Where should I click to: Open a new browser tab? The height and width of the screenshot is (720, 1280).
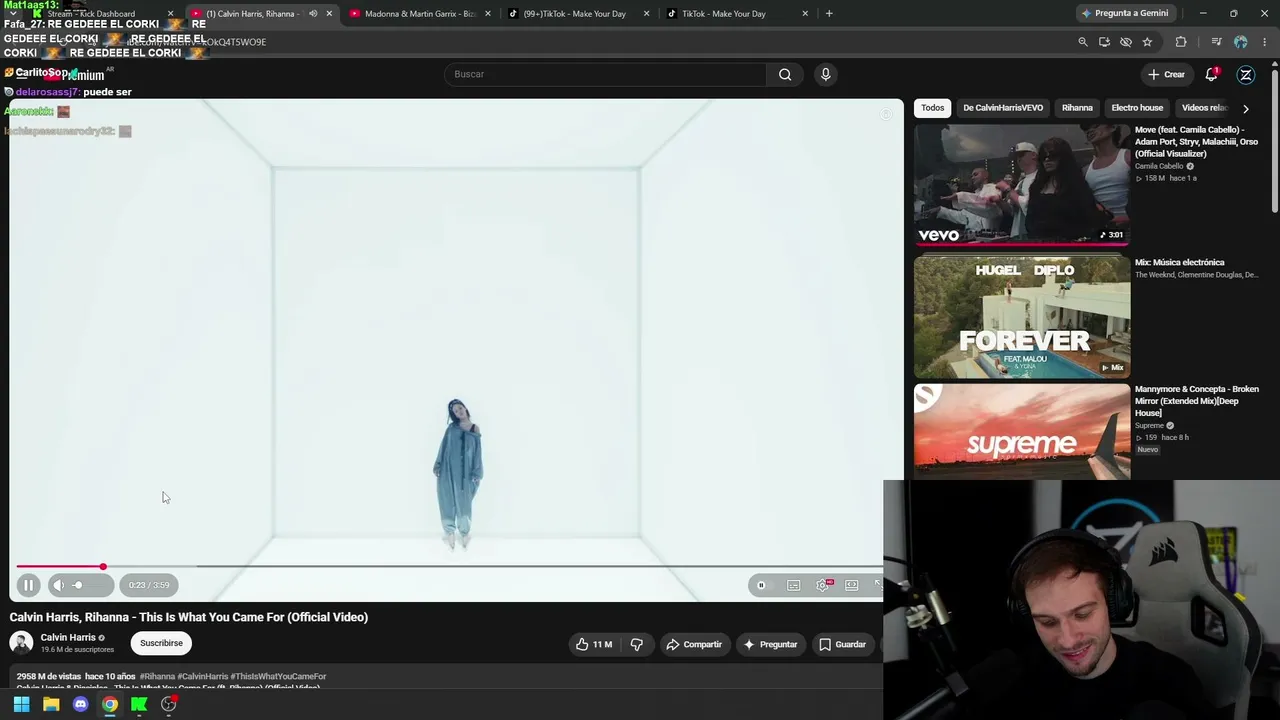click(829, 14)
